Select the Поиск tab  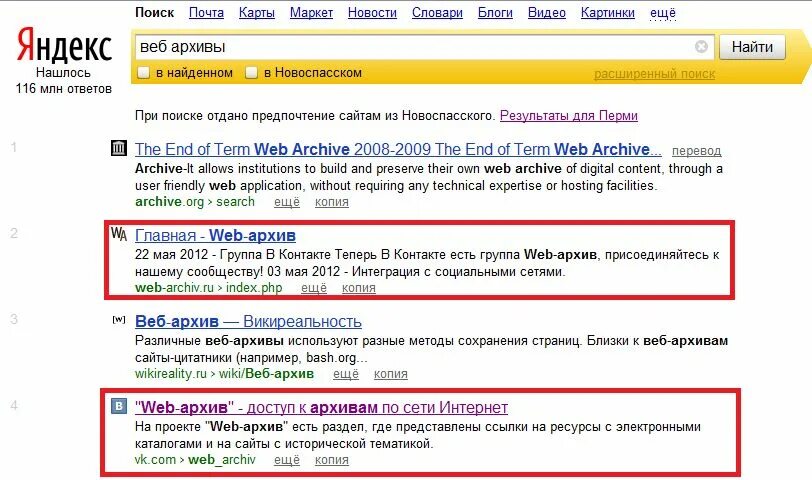point(154,12)
